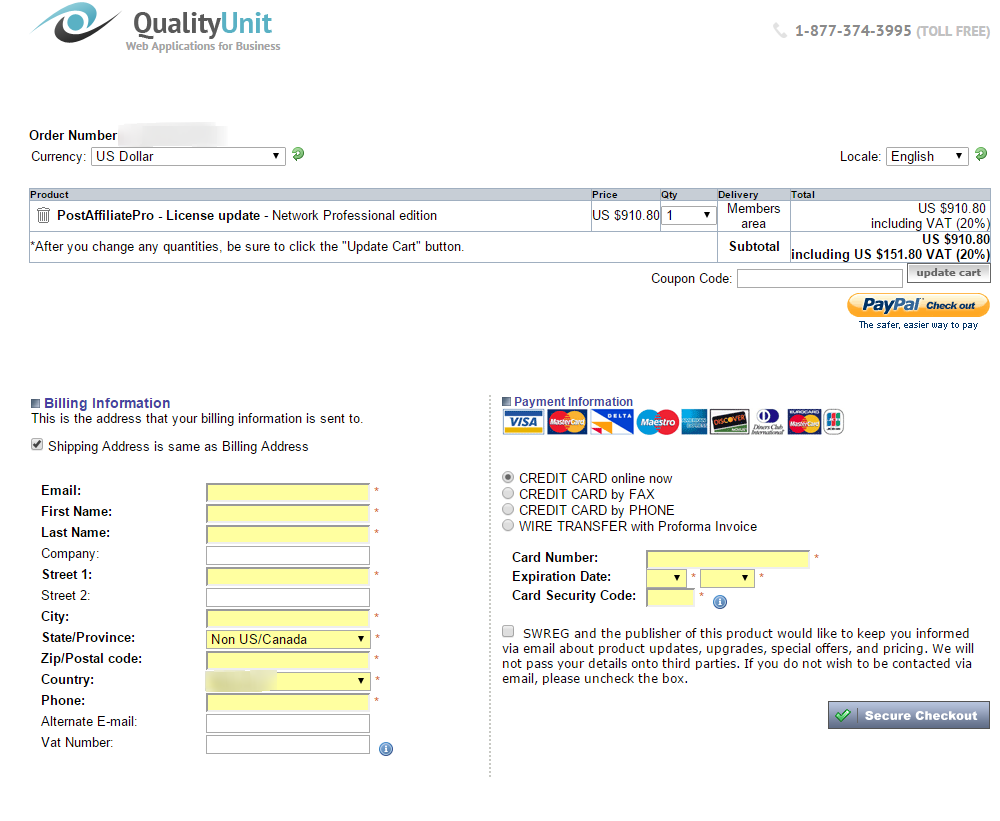Open the Locale language dropdown
The image size is (1000, 821).
[927, 156]
